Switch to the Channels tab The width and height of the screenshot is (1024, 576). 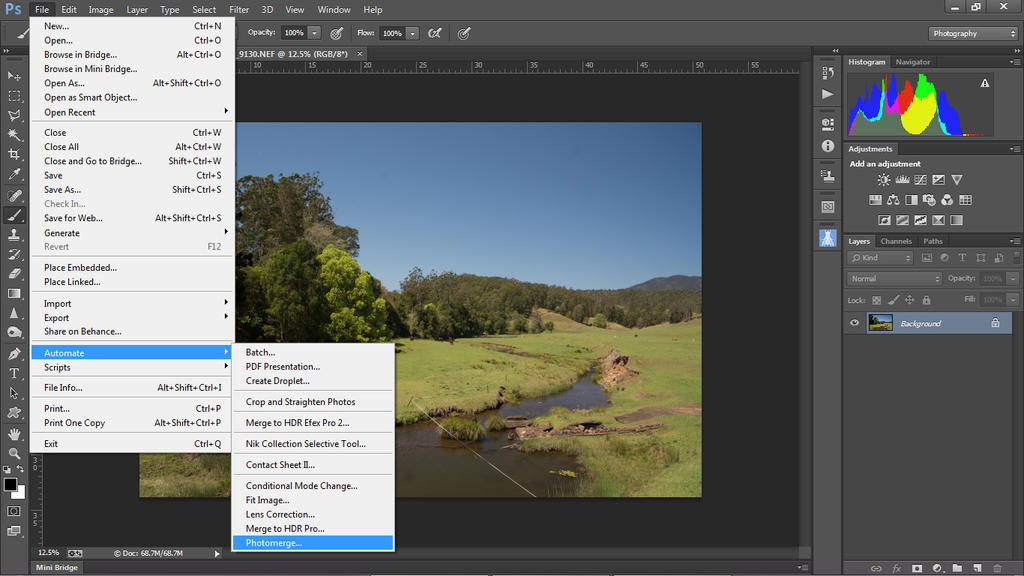click(896, 241)
